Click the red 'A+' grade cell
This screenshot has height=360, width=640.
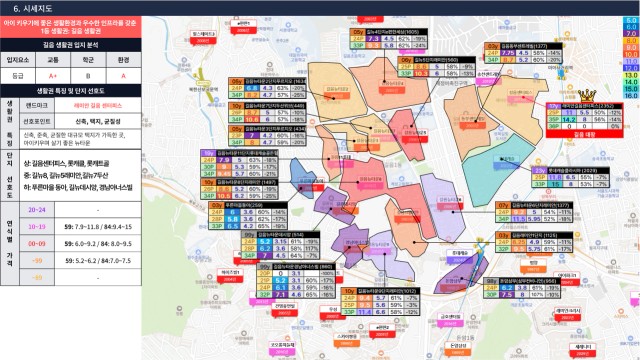click(x=53, y=76)
